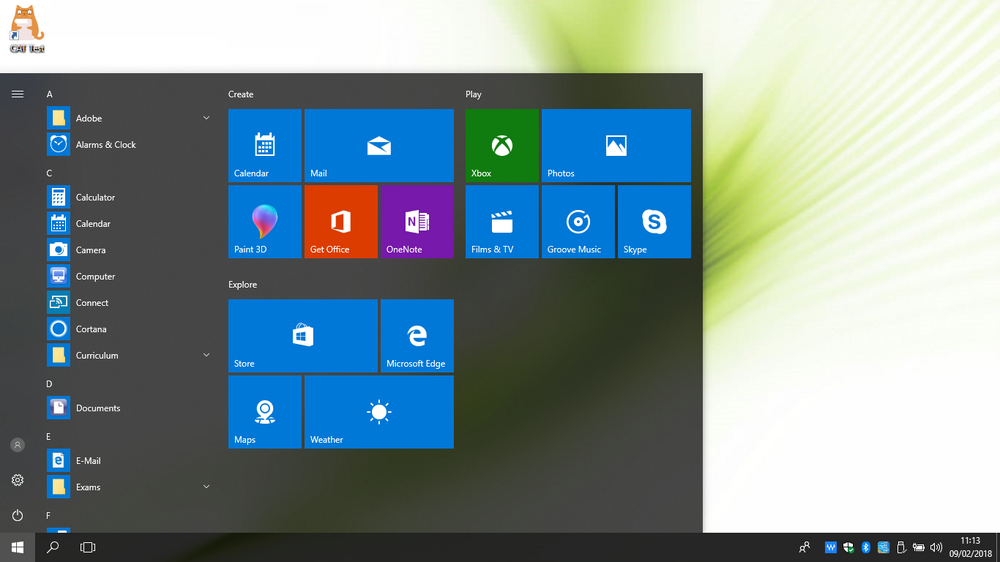
Task: Click the Get Office tile
Action: [x=341, y=221]
